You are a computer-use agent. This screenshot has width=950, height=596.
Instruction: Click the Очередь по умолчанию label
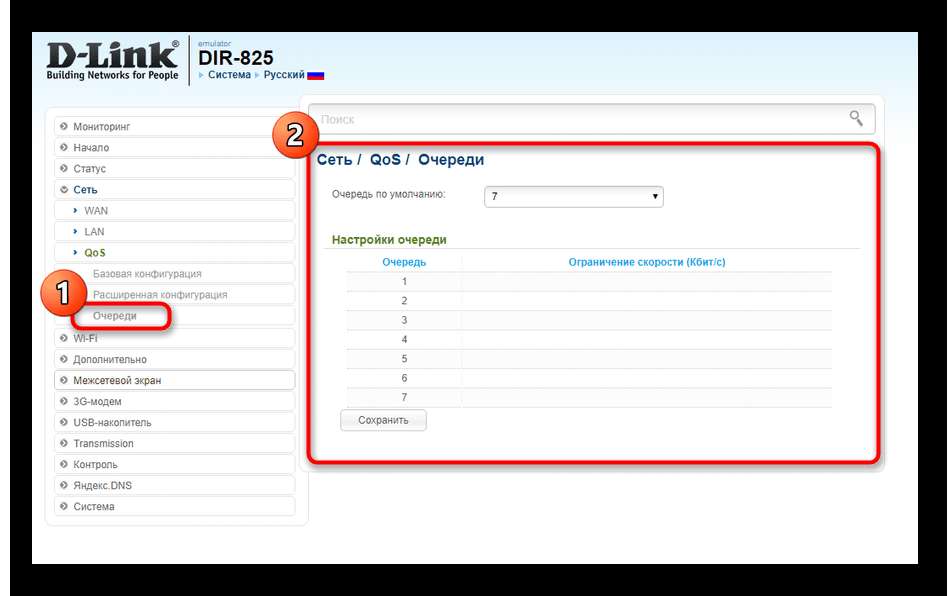[388, 194]
